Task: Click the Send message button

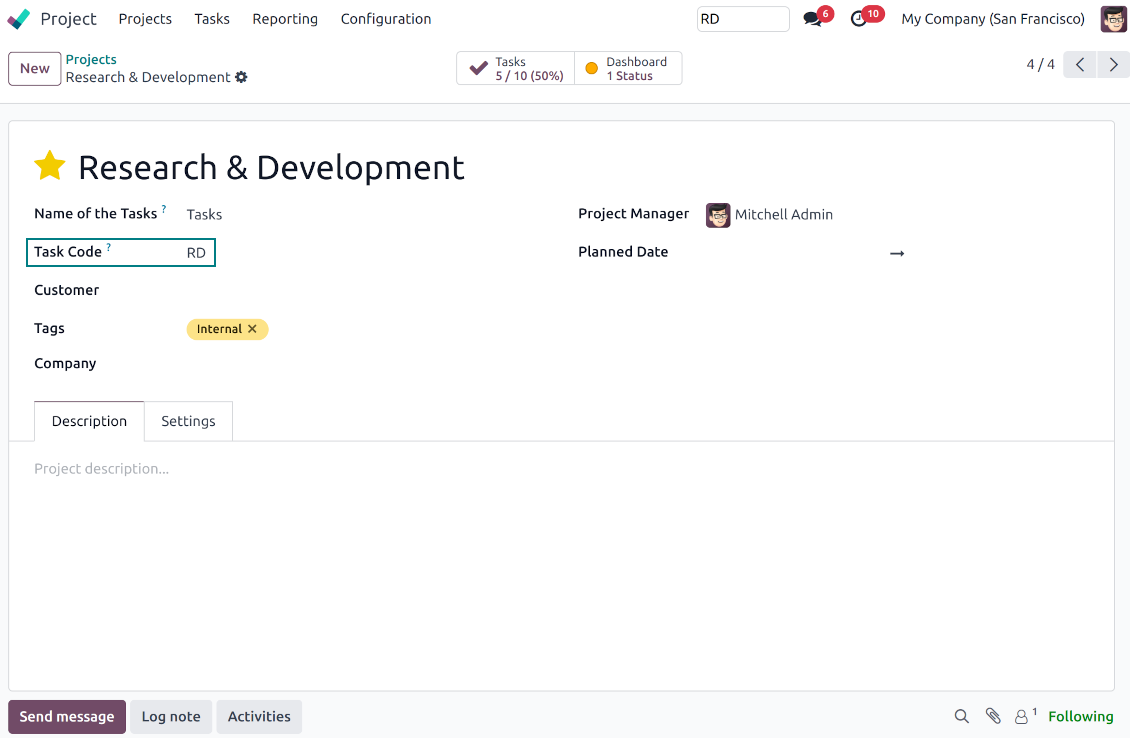Action: [x=67, y=717]
